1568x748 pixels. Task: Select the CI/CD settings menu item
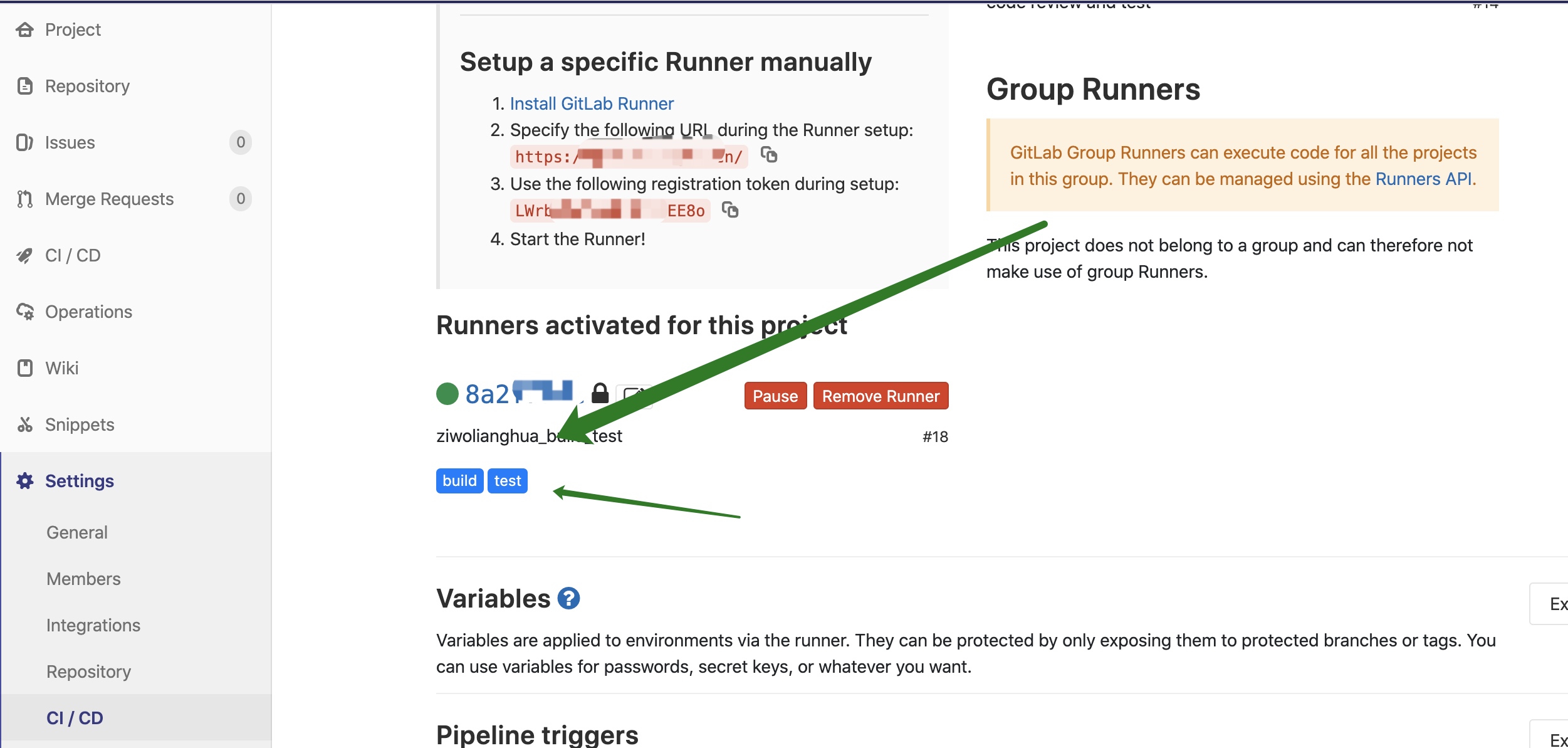pyautogui.click(x=76, y=718)
